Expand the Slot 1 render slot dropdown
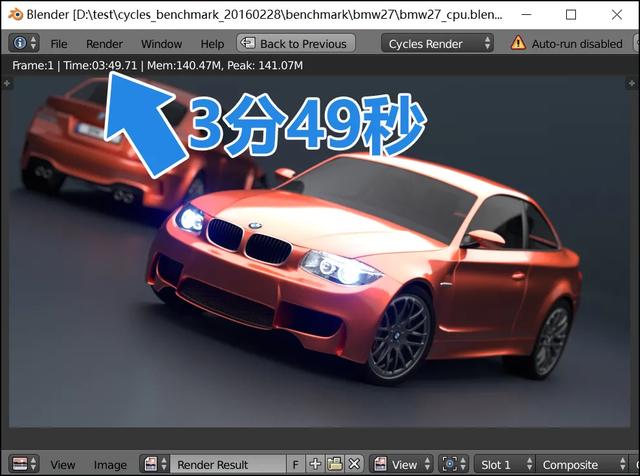Viewport: 640px width, 476px height. point(503,465)
